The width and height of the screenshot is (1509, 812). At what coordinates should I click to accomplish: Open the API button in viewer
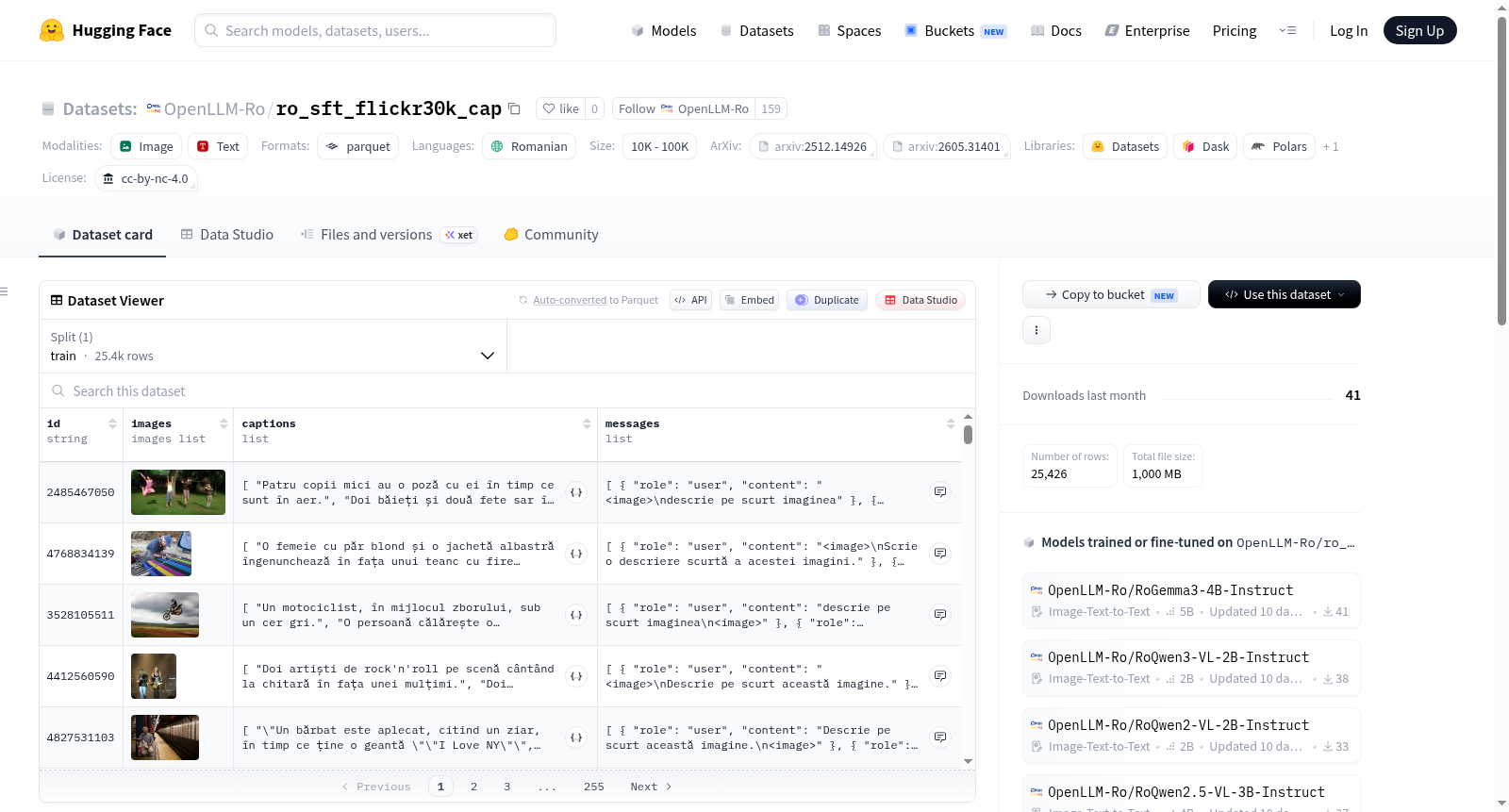(x=690, y=300)
